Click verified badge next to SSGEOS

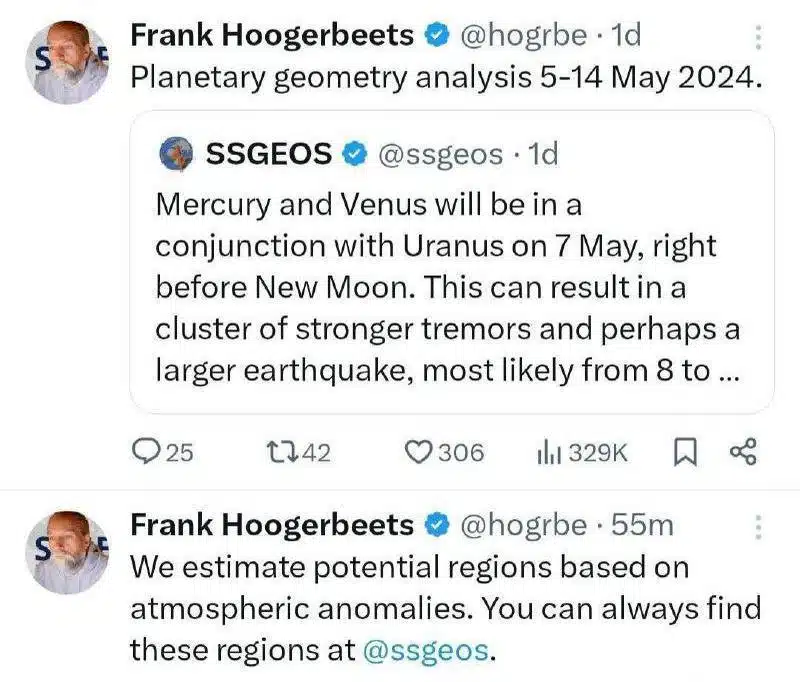coord(355,155)
